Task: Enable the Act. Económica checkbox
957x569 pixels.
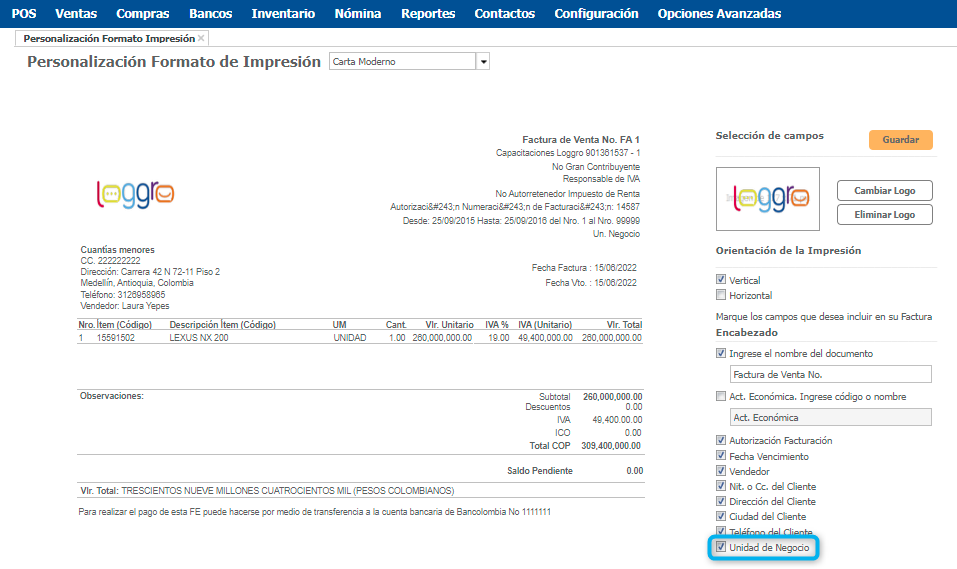Action: coord(721,396)
